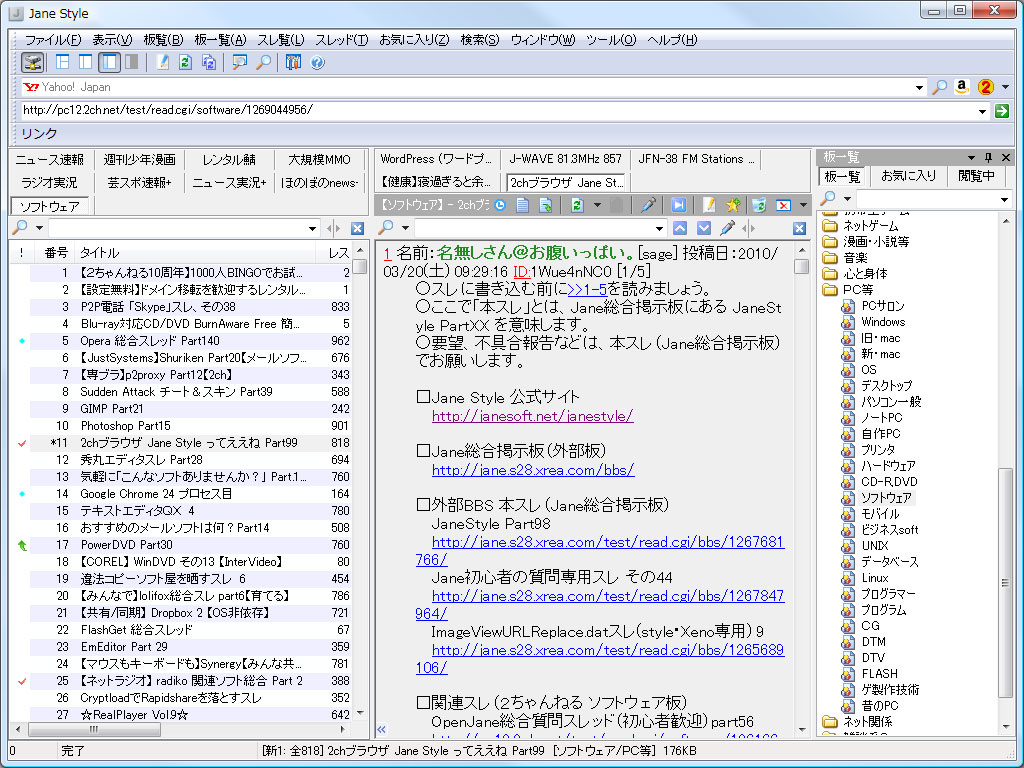Open settings via the tools icon in main toolbar
This screenshot has width=1024, height=768.
point(293,62)
